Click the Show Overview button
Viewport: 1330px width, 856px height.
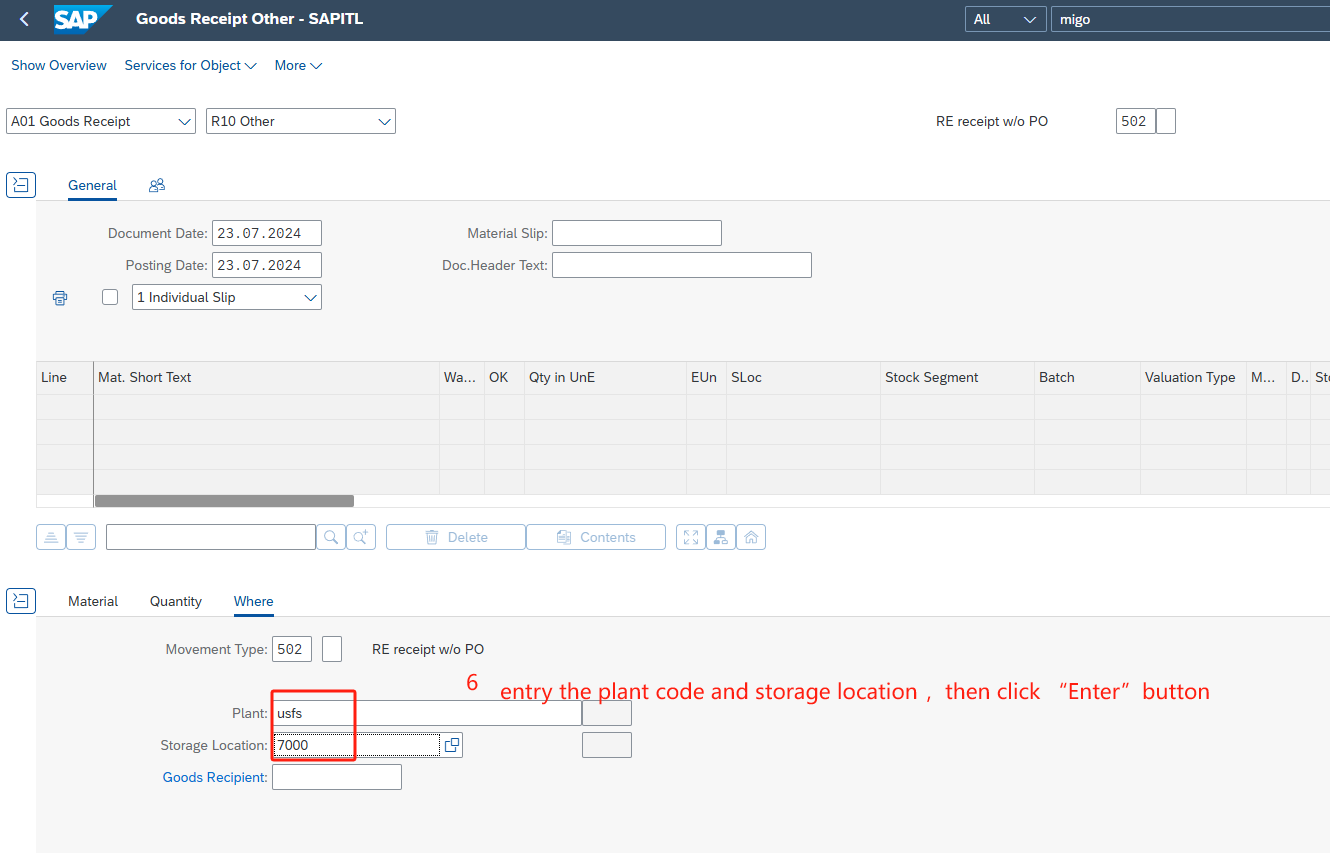[x=59, y=65]
